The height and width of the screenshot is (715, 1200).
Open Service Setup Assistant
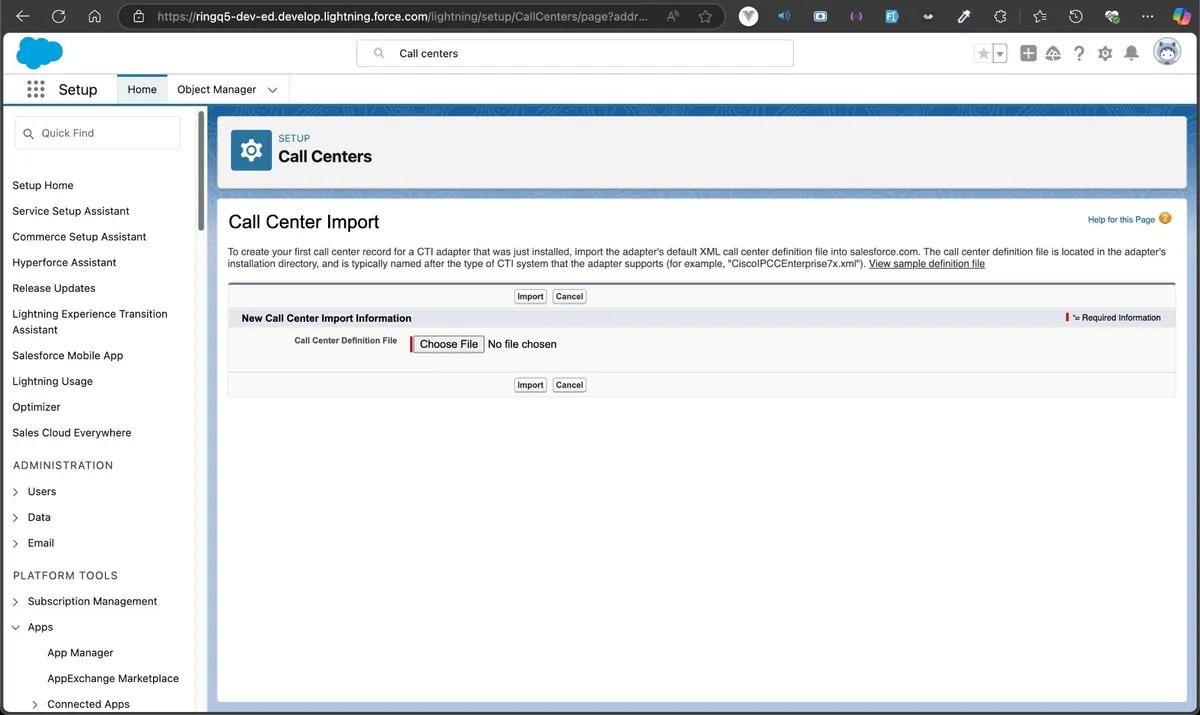(71, 211)
